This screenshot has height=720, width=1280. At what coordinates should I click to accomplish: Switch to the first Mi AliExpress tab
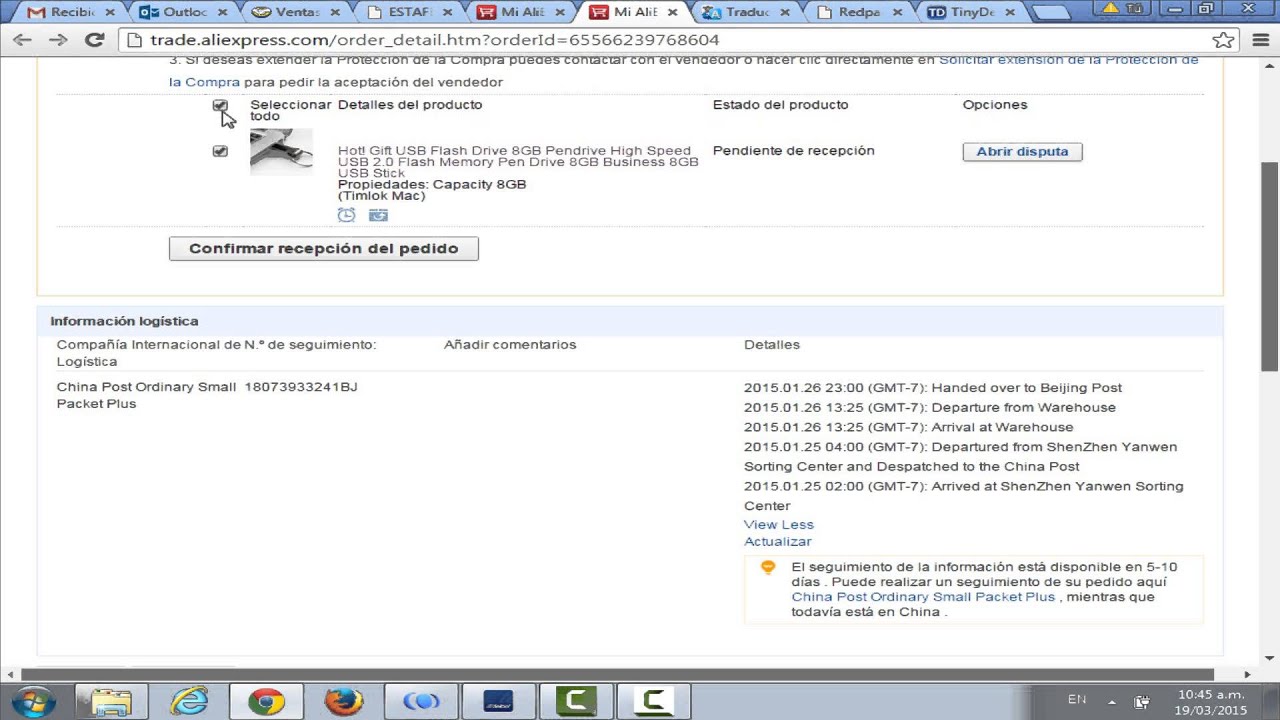click(x=519, y=13)
